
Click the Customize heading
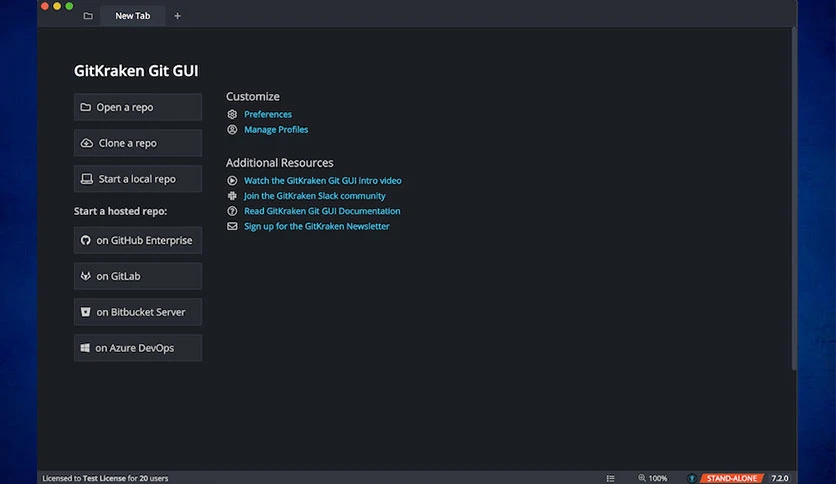click(x=253, y=96)
